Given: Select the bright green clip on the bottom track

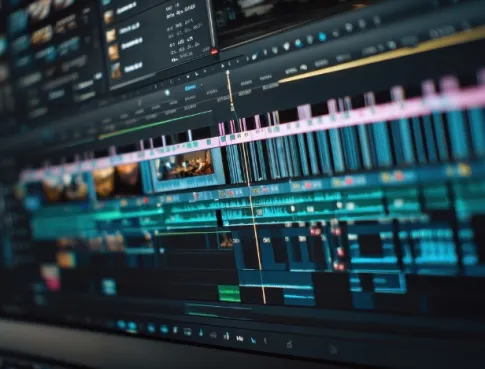Looking at the screenshot, I should coord(229,293).
